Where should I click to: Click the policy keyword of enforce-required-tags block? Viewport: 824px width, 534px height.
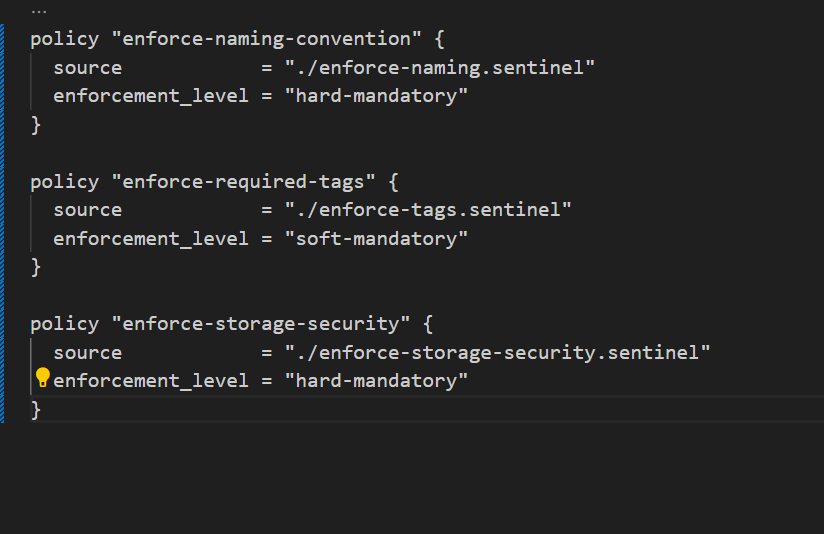[x=65, y=182]
